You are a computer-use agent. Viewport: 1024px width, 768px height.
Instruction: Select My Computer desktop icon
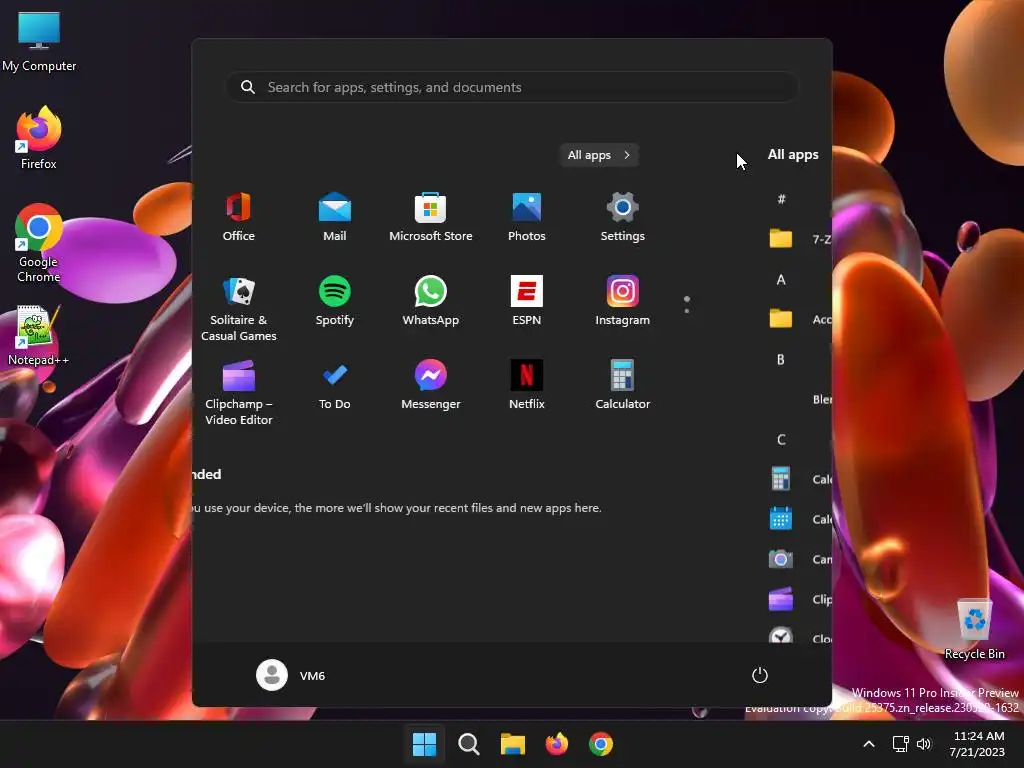tap(39, 42)
